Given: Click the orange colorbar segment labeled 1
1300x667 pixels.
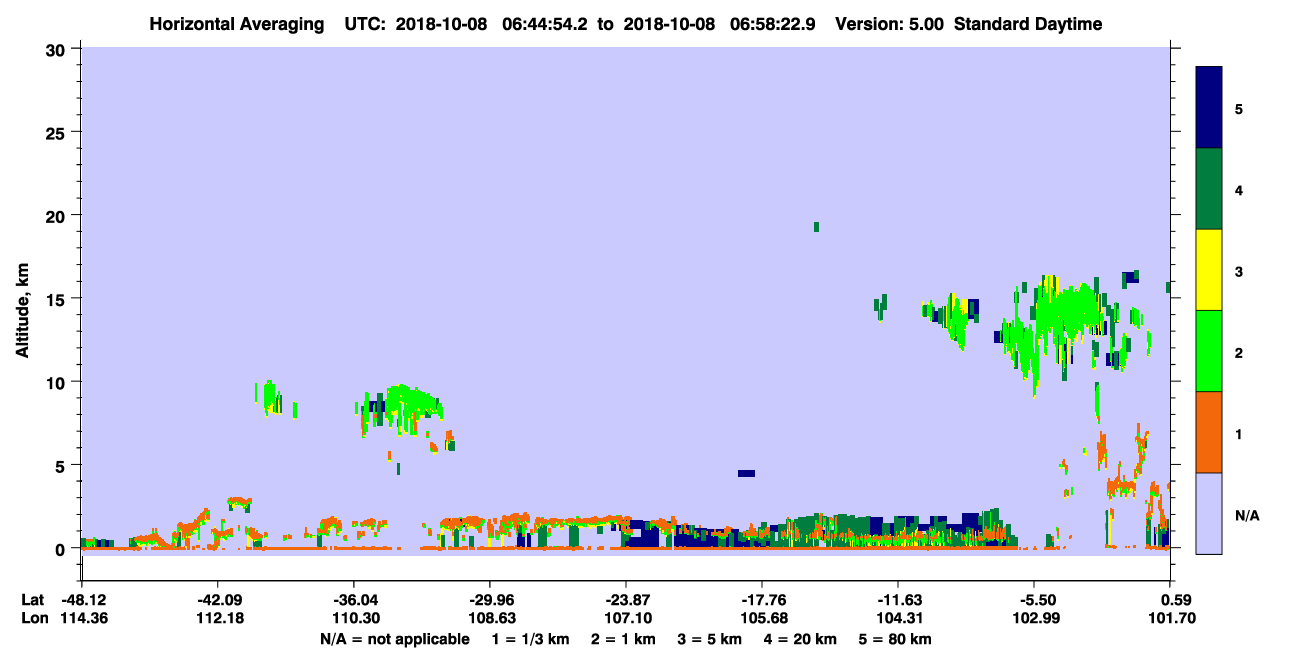Looking at the screenshot, I should [x=1209, y=432].
